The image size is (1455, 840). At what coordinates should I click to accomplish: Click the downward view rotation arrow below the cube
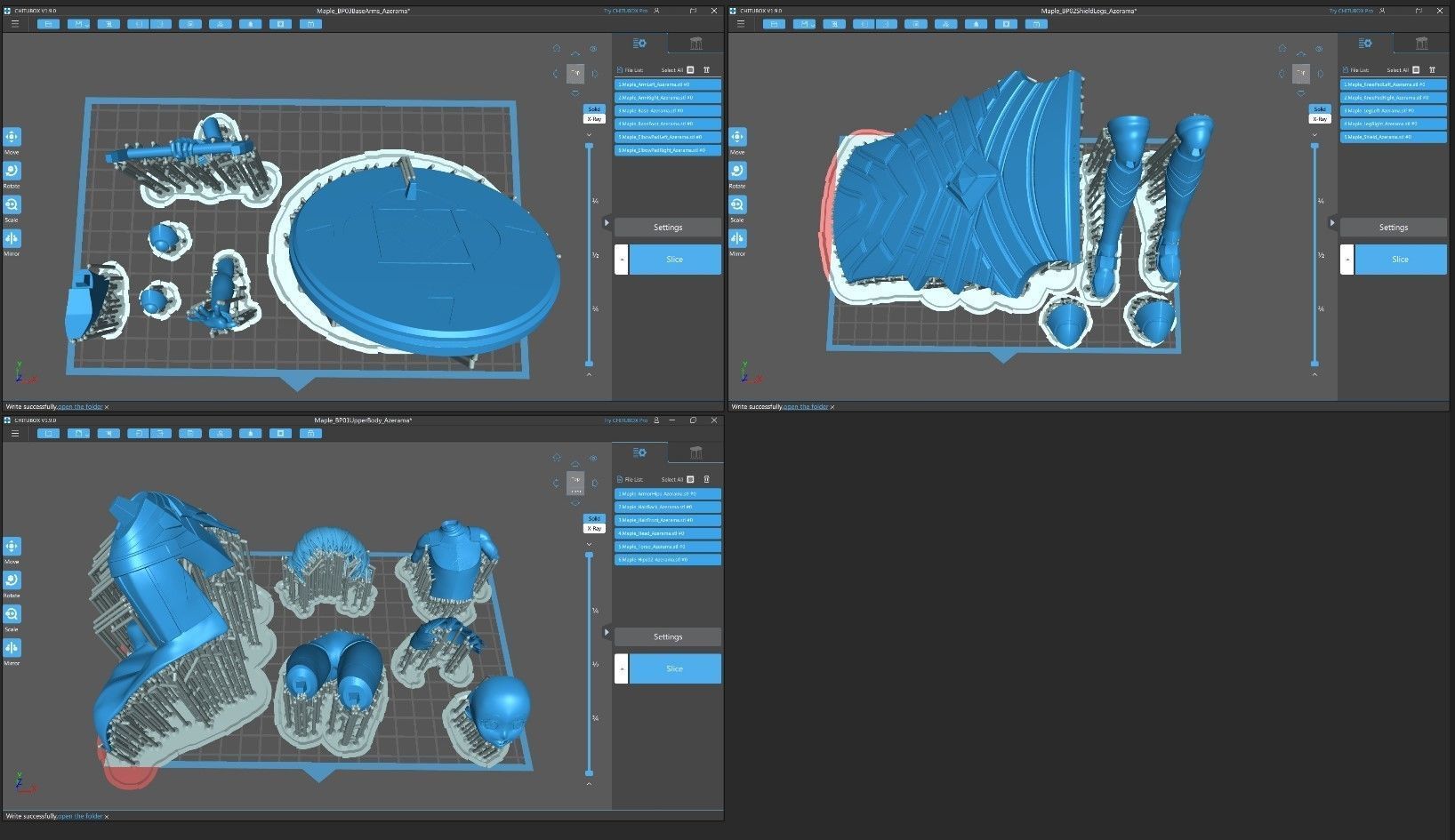tap(575, 92)
